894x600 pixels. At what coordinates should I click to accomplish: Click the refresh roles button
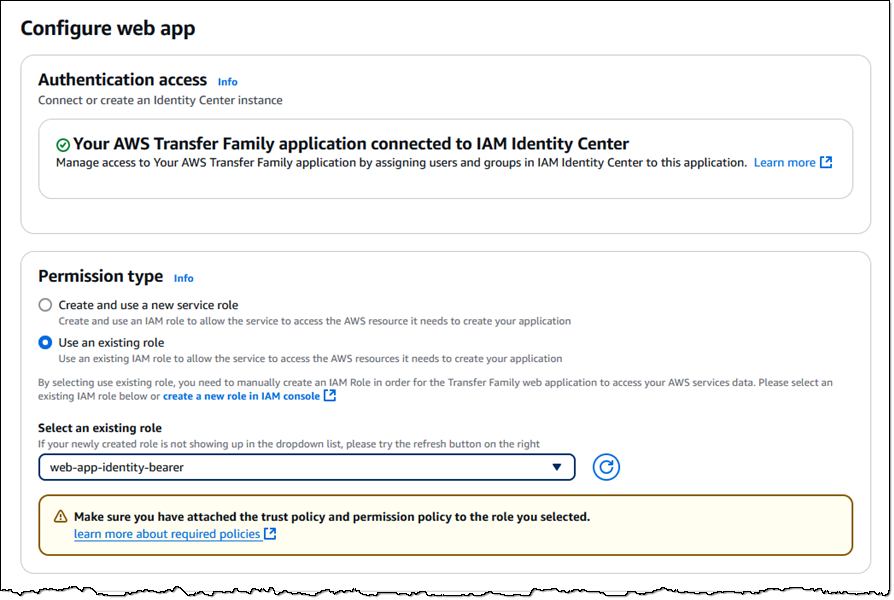coord(606,467)
